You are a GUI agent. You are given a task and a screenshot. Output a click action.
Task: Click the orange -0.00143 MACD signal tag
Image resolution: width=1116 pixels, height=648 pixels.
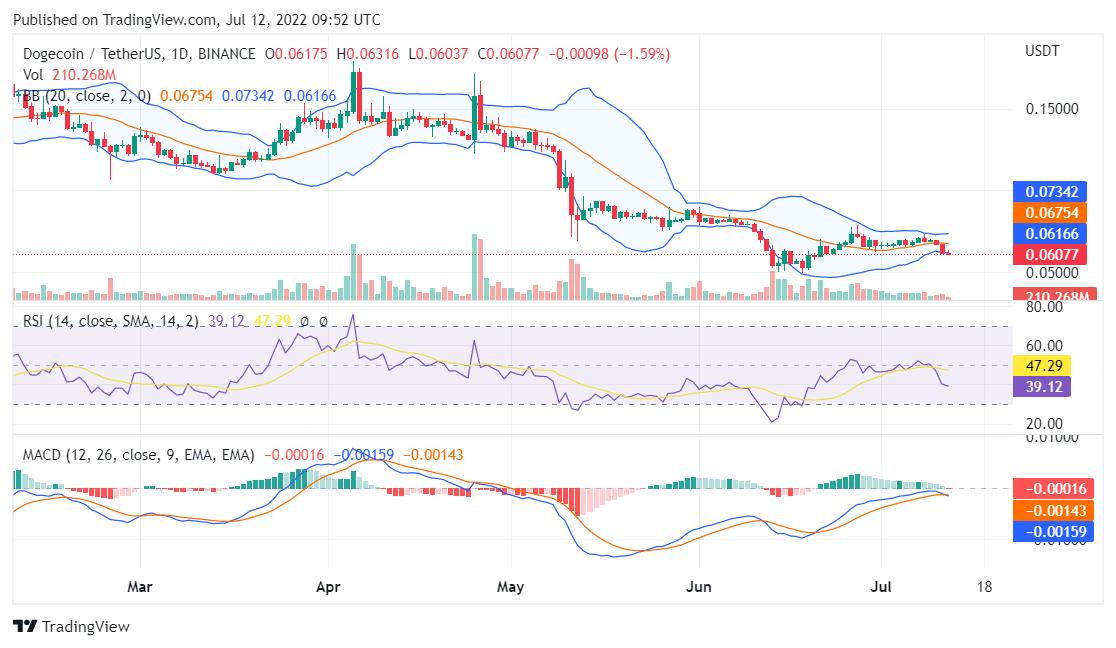[x=1051, y=510]
